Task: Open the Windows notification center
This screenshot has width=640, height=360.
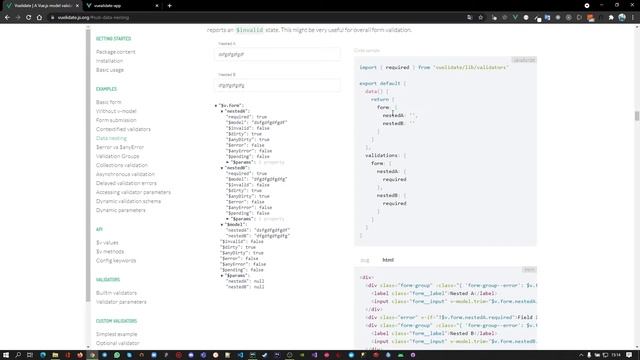Action: [629, 355]
